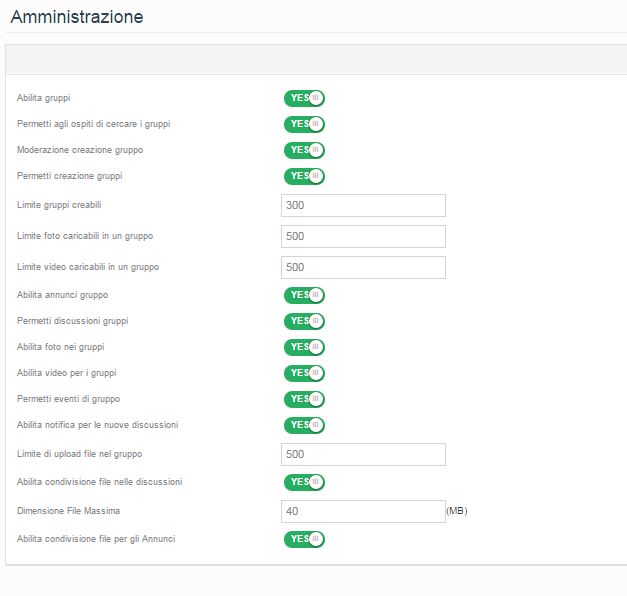Click the Amministrazione page heading
This screenshot has width=627, height=596.
pos(77,17)
